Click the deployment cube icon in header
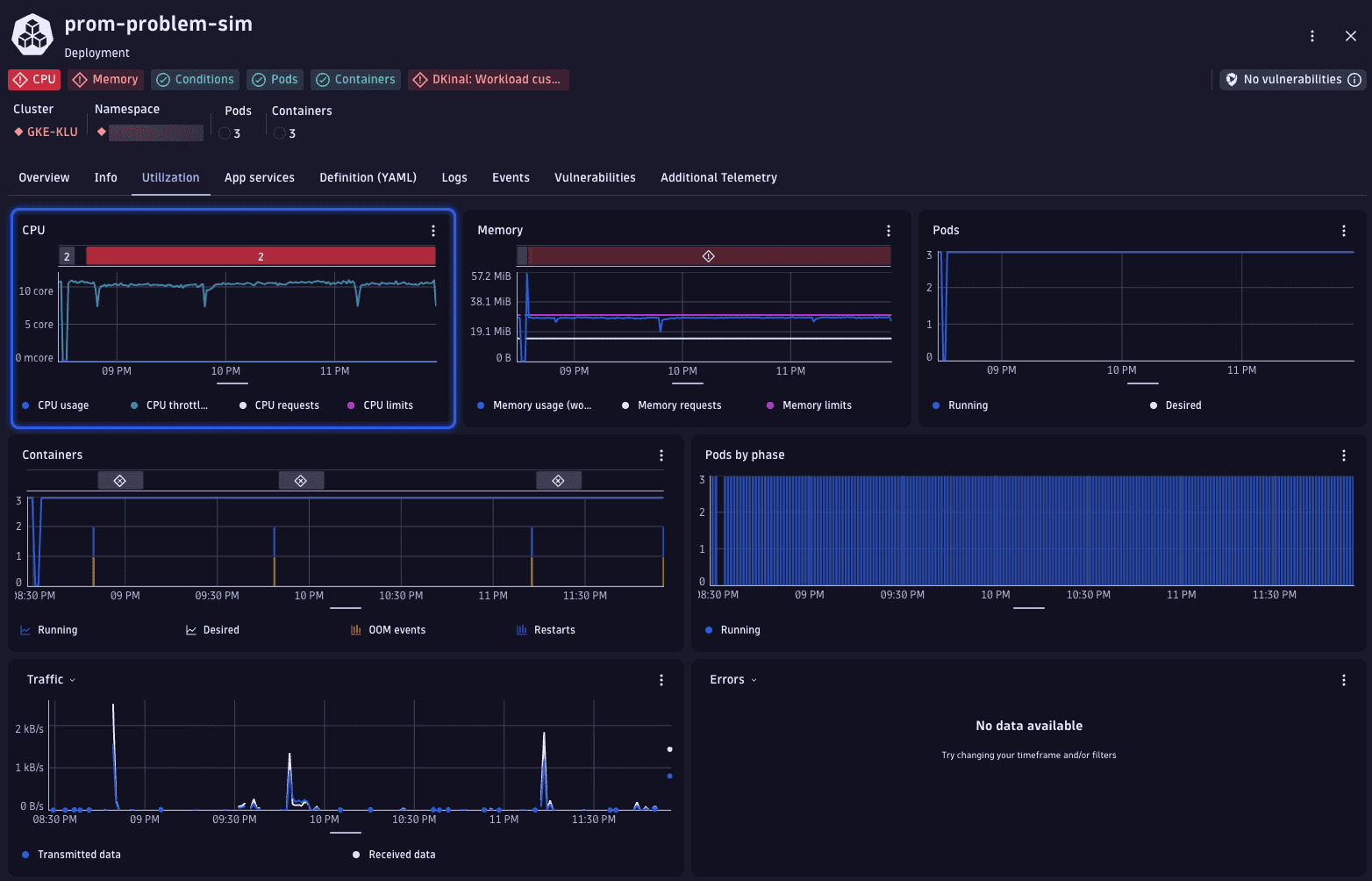 (32, 34)
